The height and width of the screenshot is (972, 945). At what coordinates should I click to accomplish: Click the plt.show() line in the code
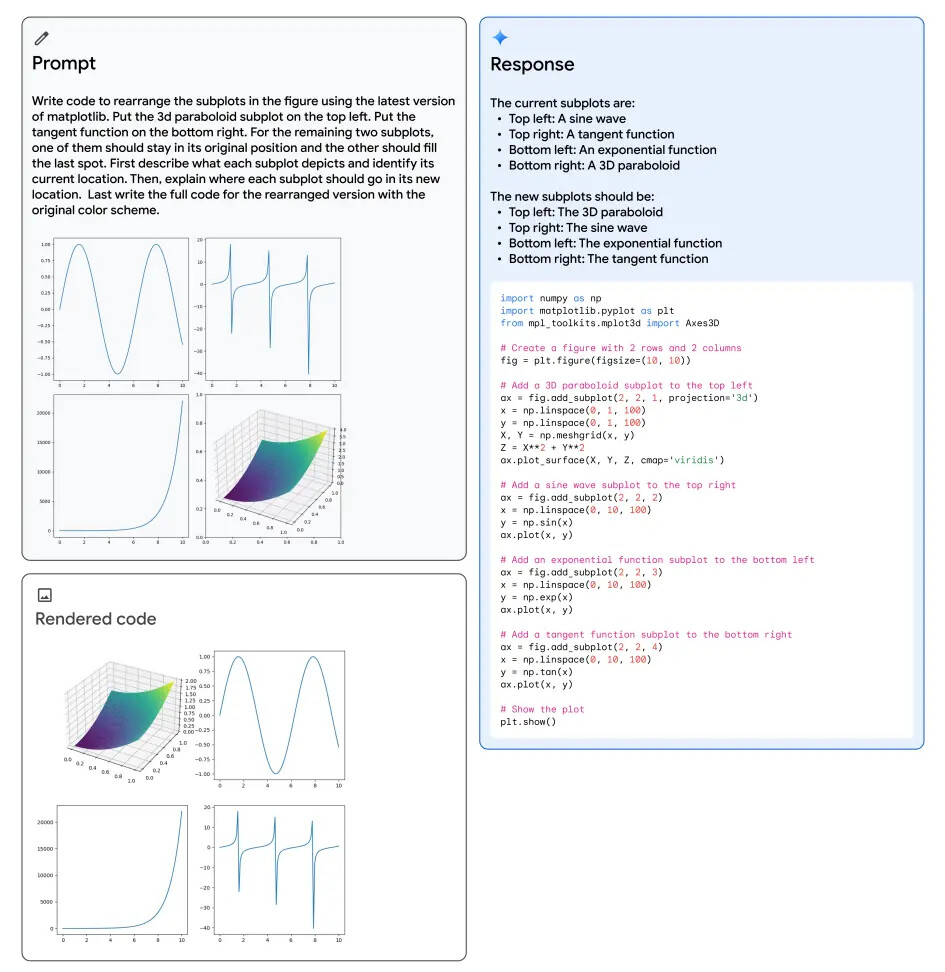528,722
